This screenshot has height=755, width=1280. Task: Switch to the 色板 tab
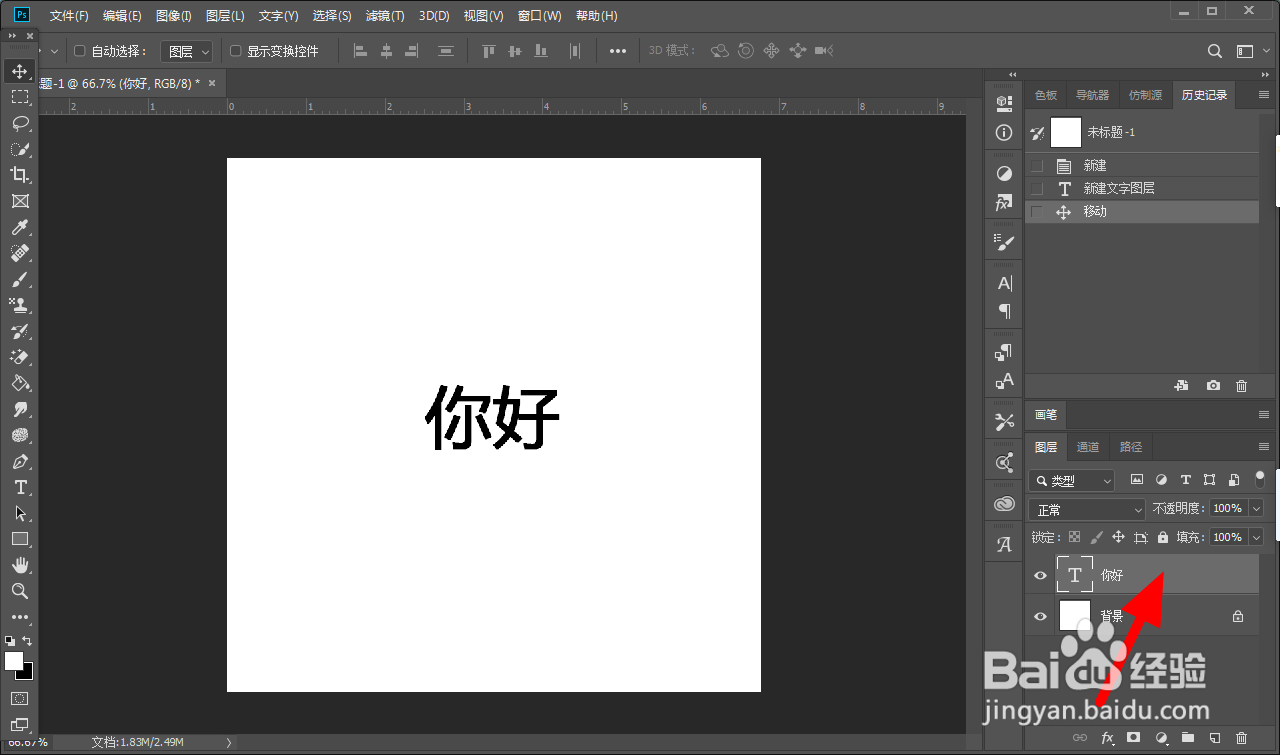[1046, 95]
